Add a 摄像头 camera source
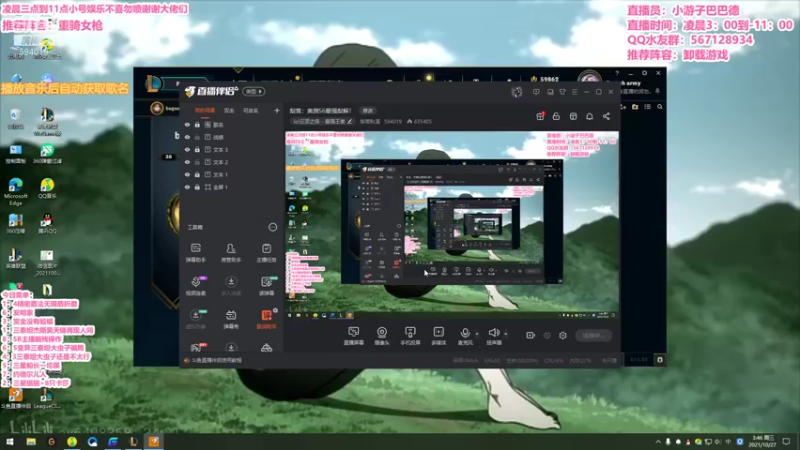Image resolution: width=800 pixels, height=450 pixels. click(382, 336)
